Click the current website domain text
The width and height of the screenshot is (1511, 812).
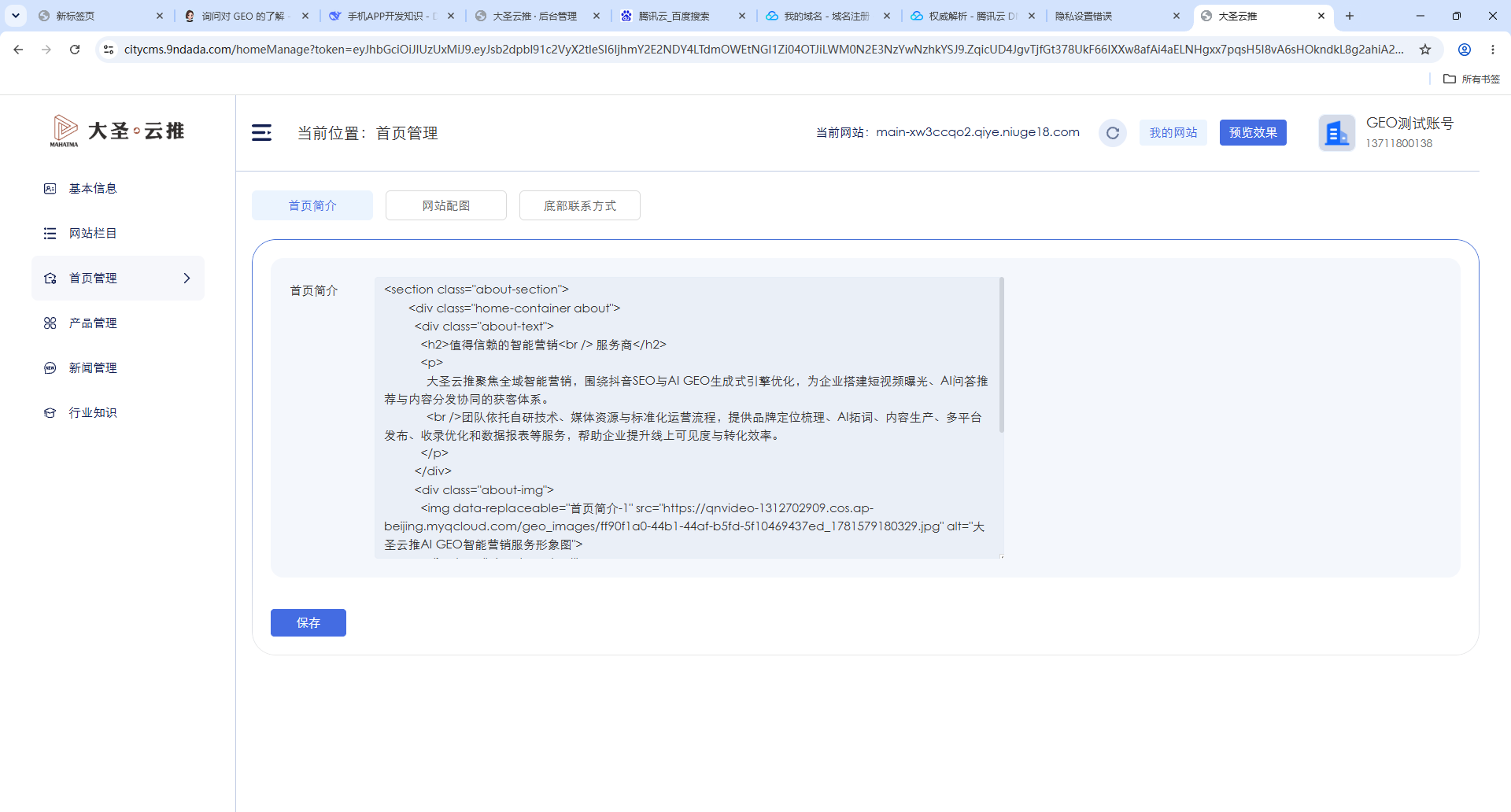click(978, 132)
